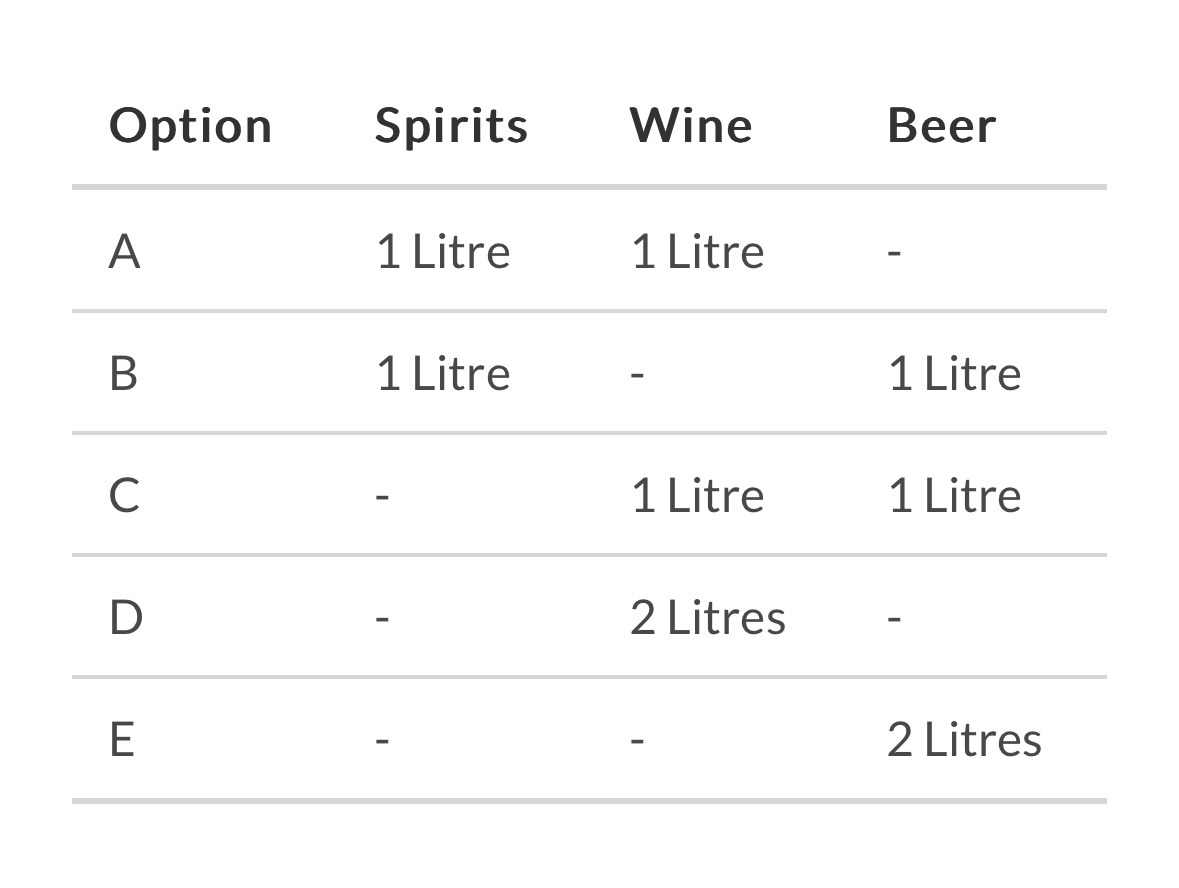This screenshot has width=1179, height=888.
Task: Select the Wine value for option A
Action: point(697,251)
